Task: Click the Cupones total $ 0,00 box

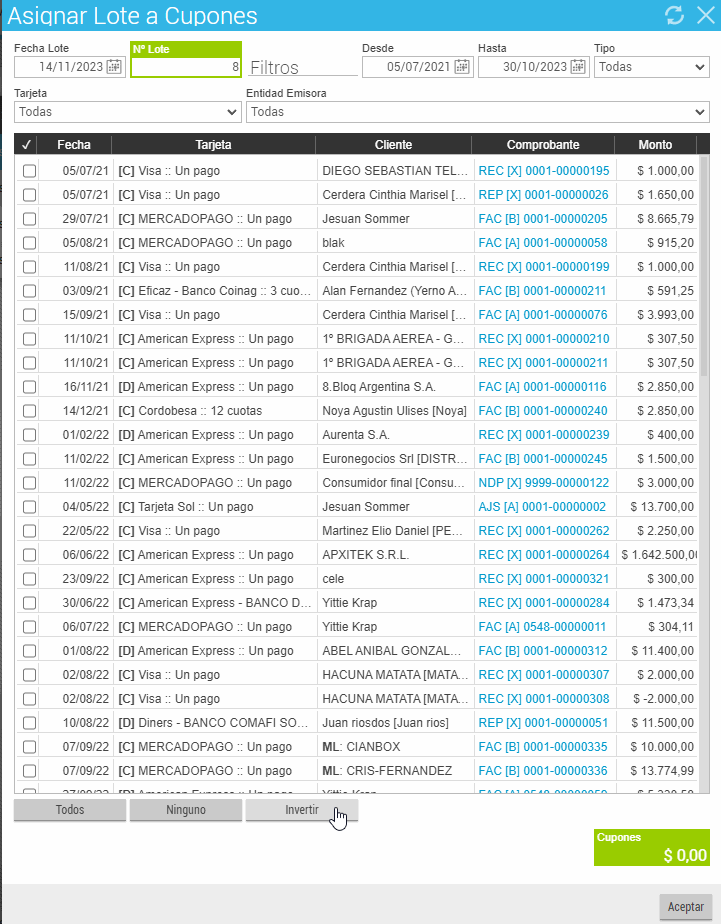Action: pyautogui.click(x=651, y=847)
